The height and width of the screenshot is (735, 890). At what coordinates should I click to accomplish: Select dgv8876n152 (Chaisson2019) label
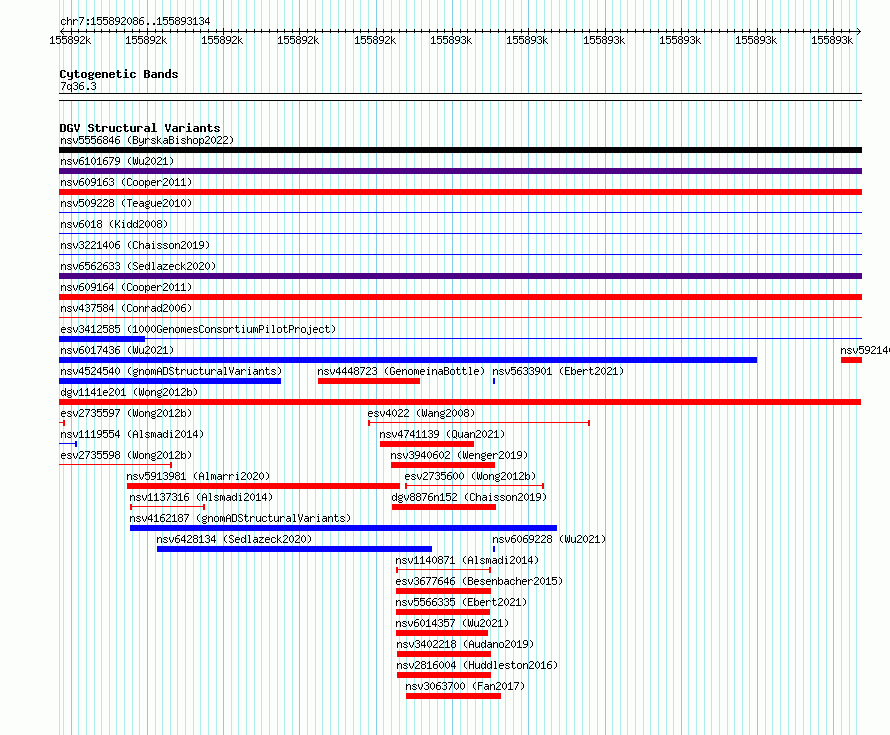tap(469, 497)
